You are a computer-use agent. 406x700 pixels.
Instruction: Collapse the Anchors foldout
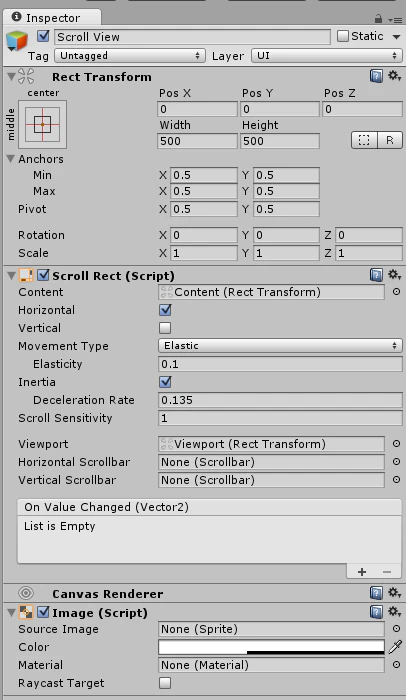11,158
